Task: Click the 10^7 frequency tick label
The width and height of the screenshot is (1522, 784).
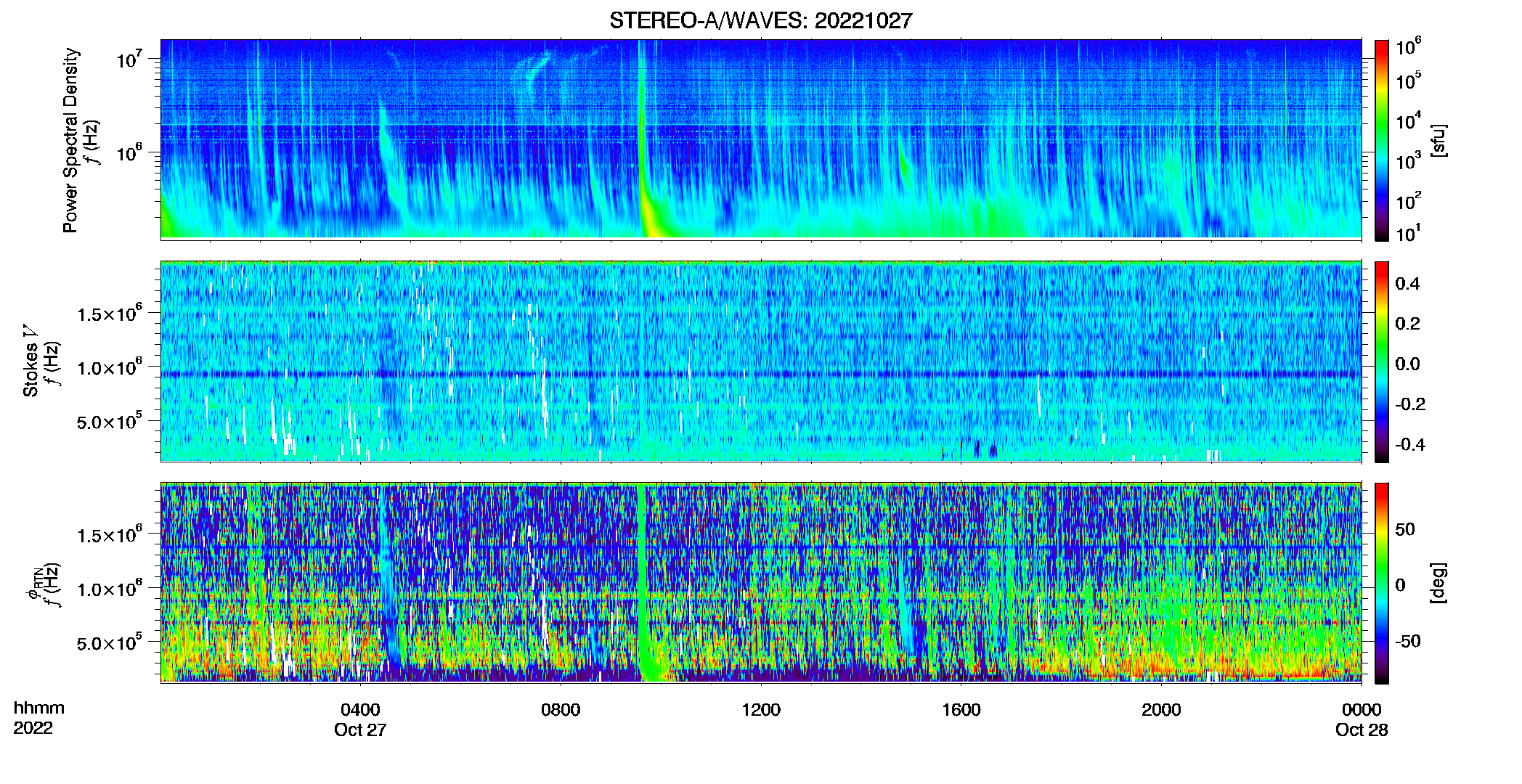Action: coord(129,59)
